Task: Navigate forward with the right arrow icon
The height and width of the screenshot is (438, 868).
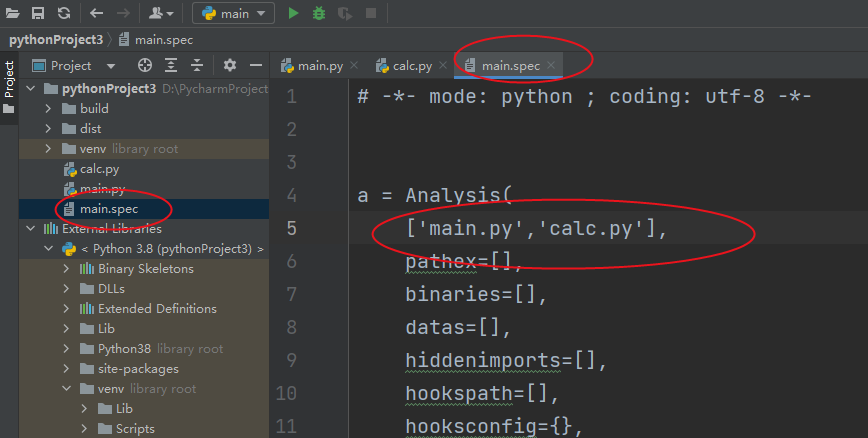Action: click(x=123, y=13)
